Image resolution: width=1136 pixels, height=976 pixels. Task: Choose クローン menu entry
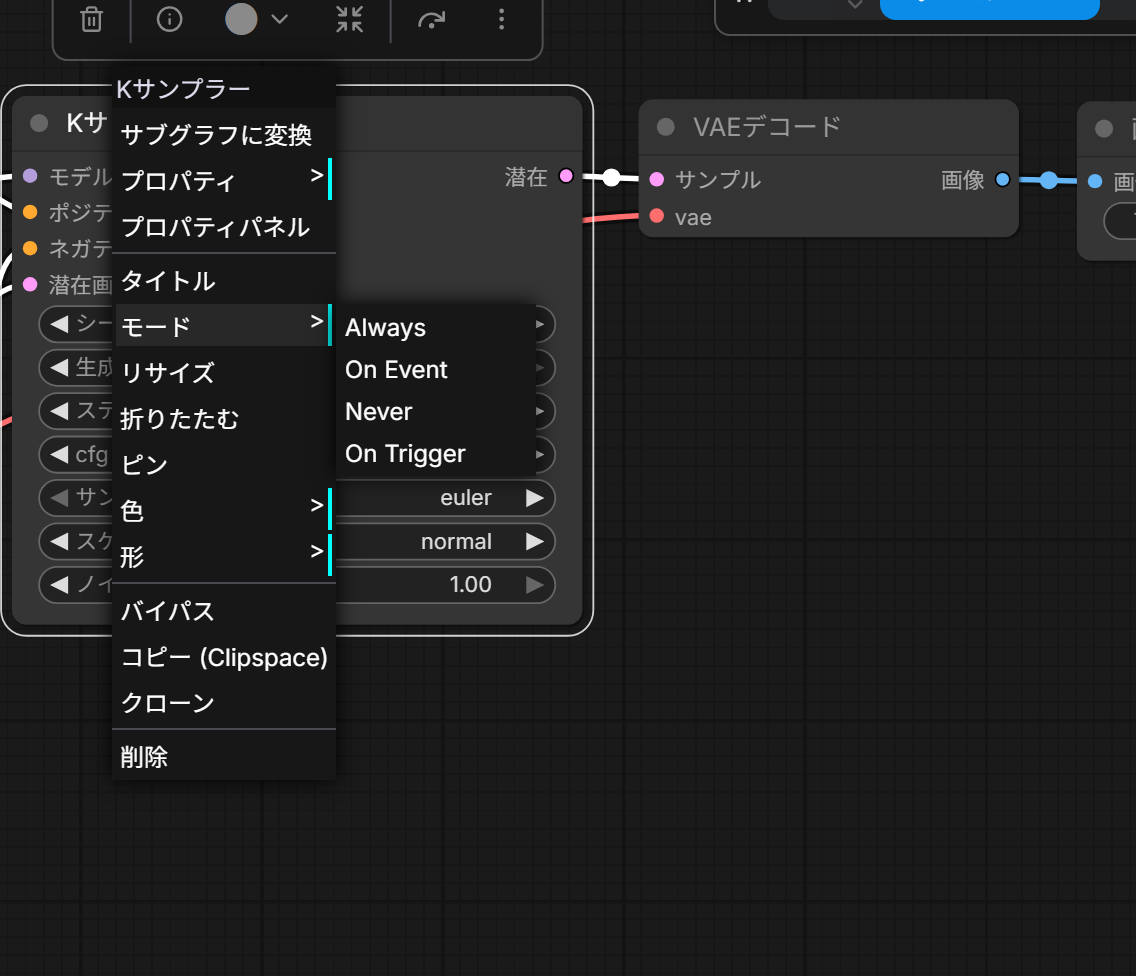click(x=224, y=703)
